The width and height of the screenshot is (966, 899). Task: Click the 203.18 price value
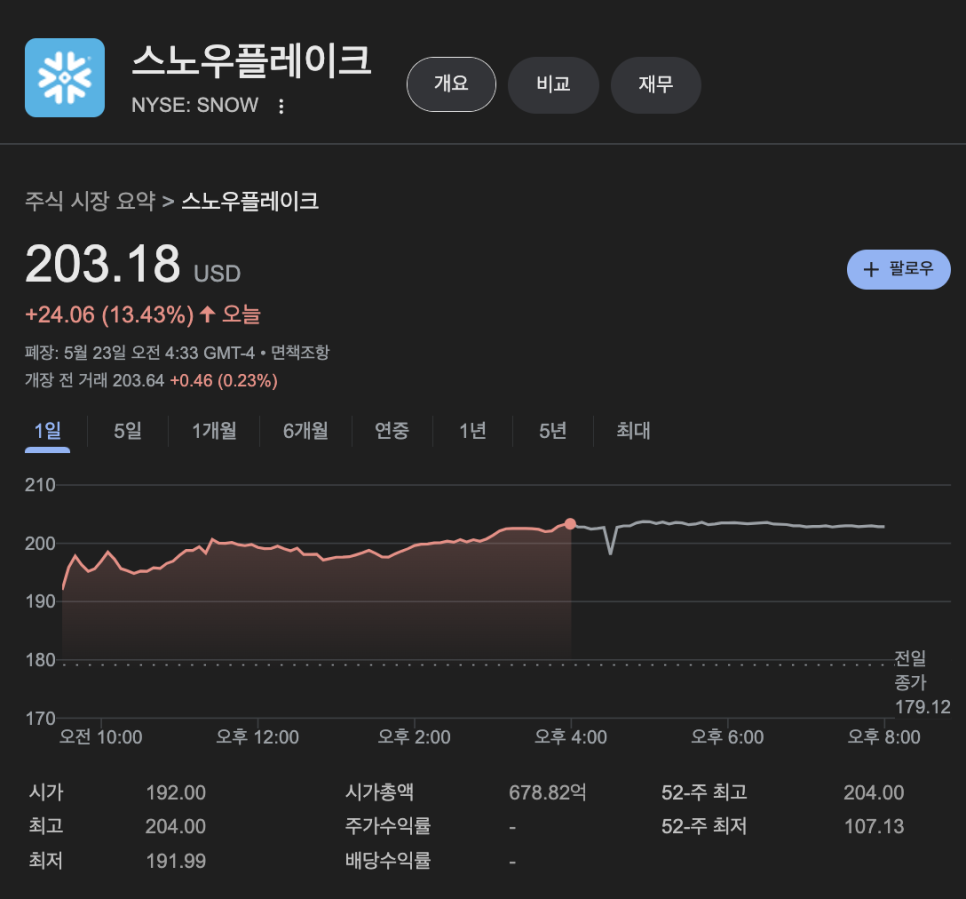[x=102, y=264]
